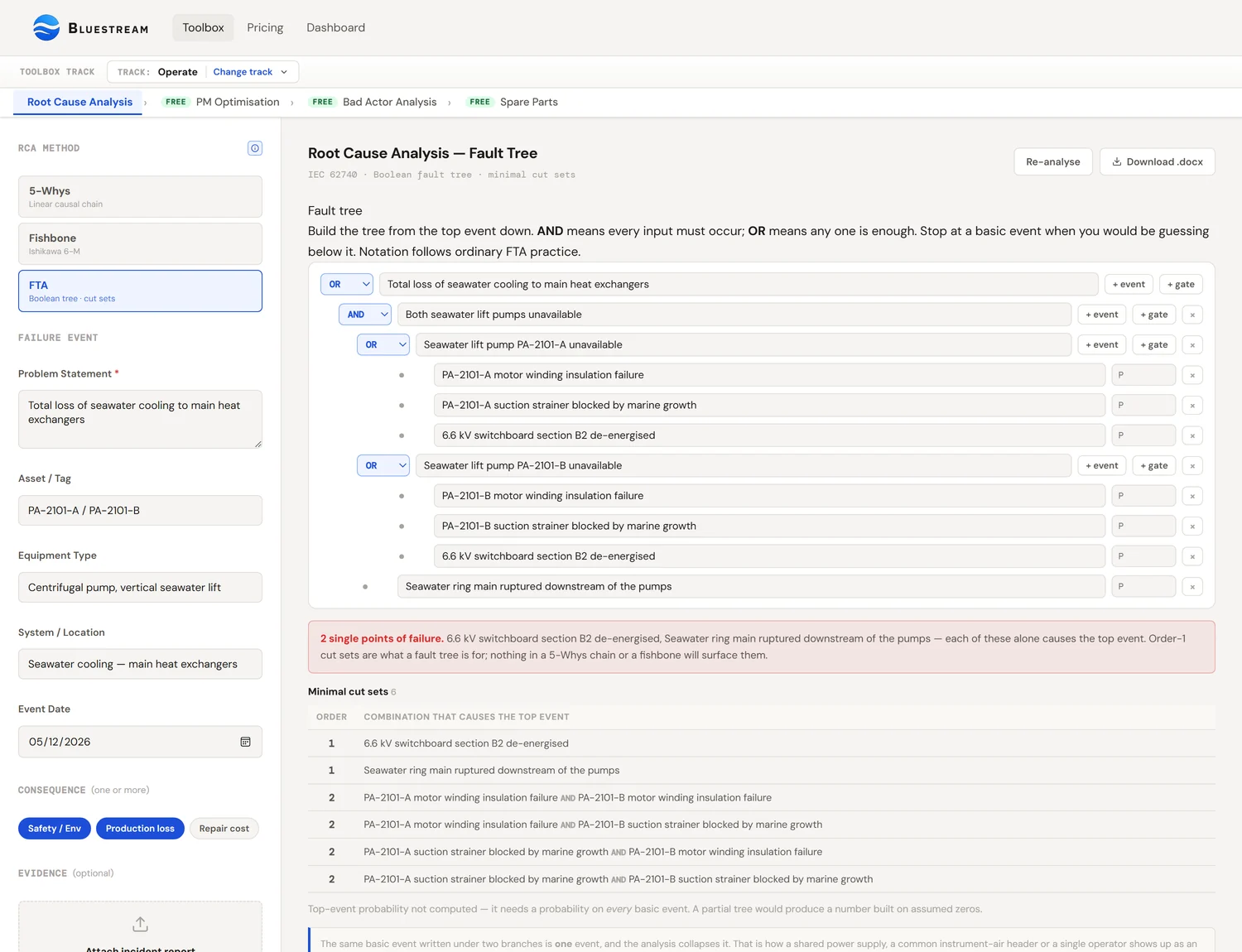This screenshot has width=1242, height=952.
Task: Click the Event Date input field
Action: (x=140, y=742)
